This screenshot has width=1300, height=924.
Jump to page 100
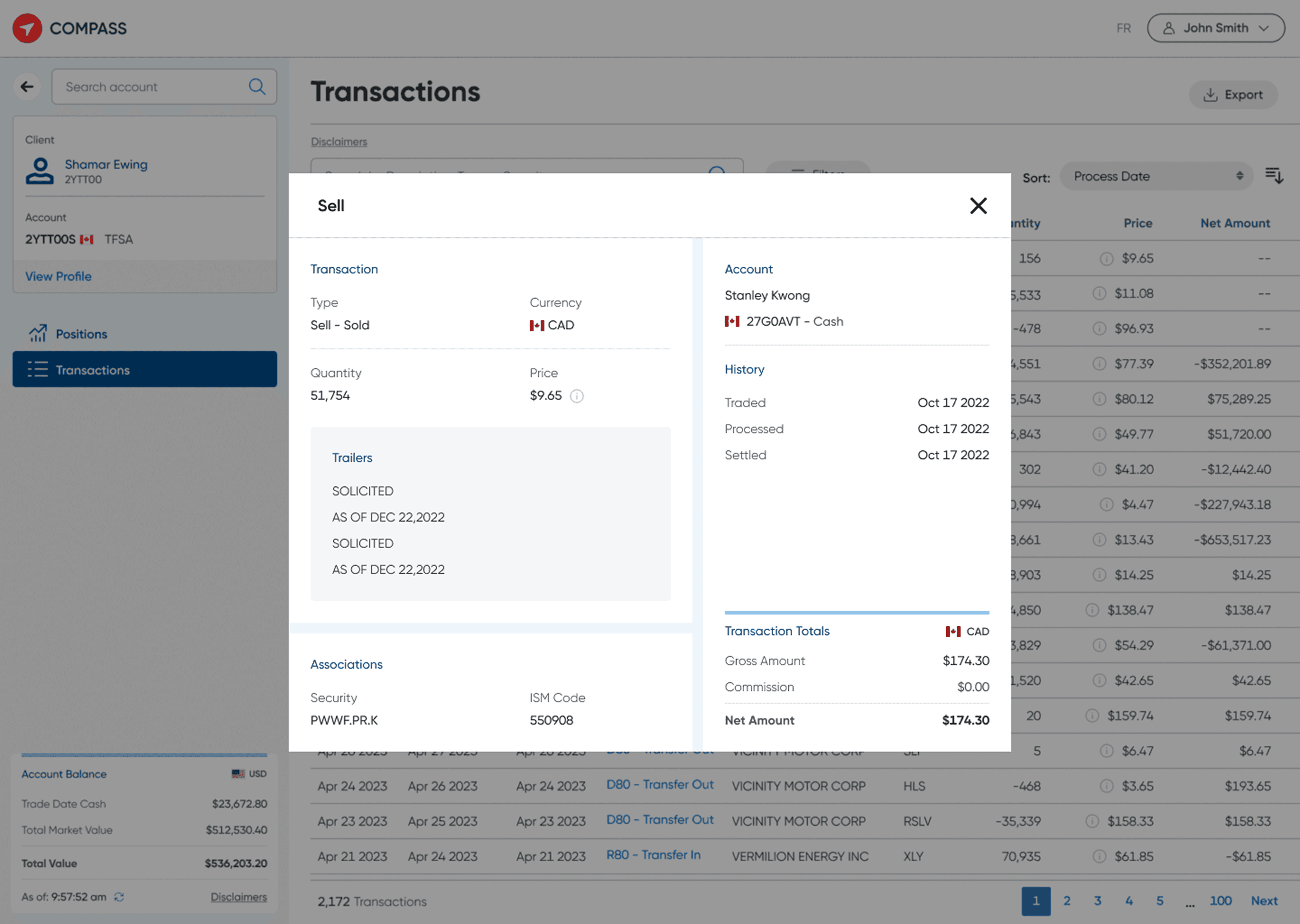1220,901
